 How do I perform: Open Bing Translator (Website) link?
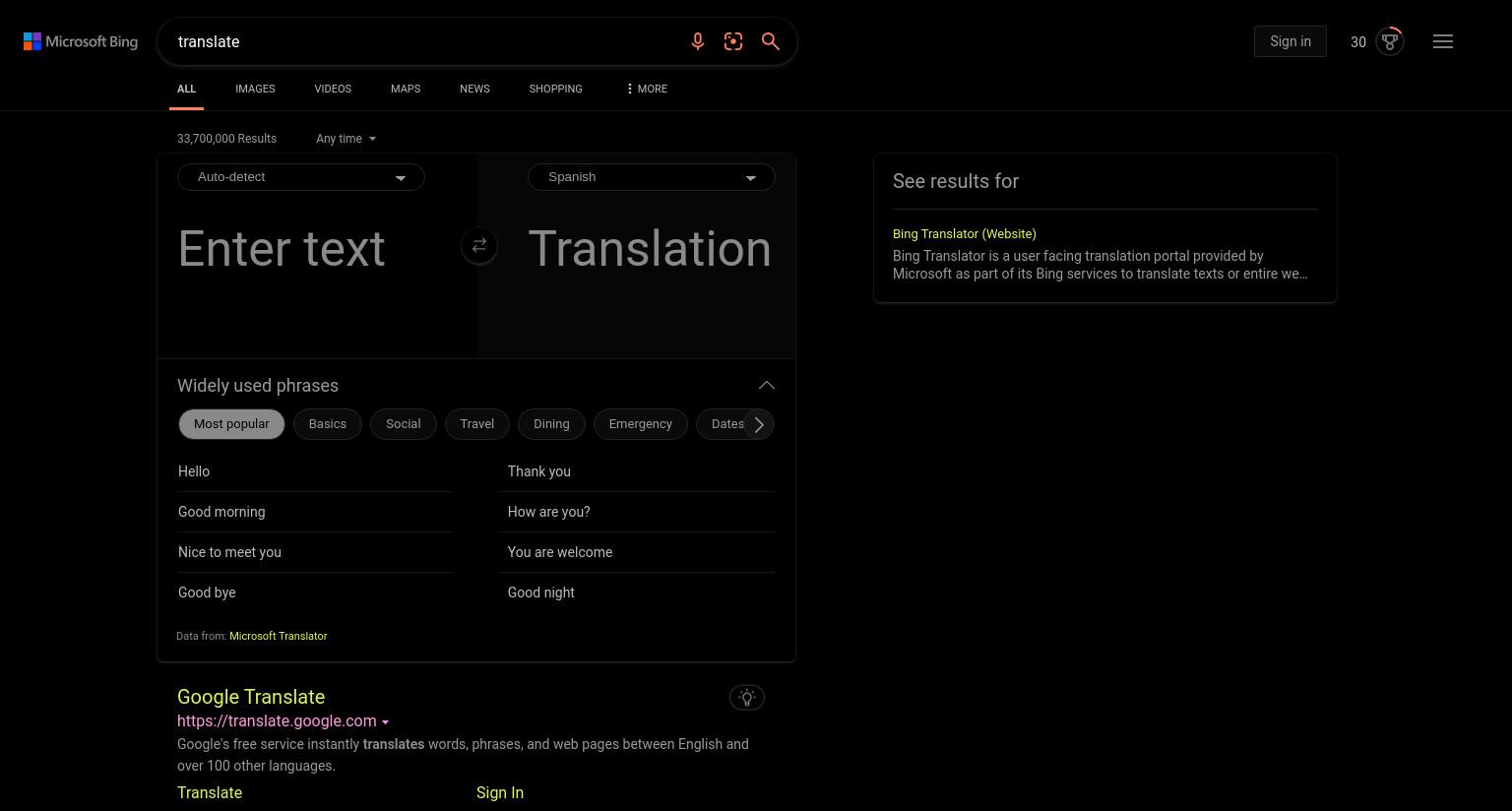(x=965, y=234)
